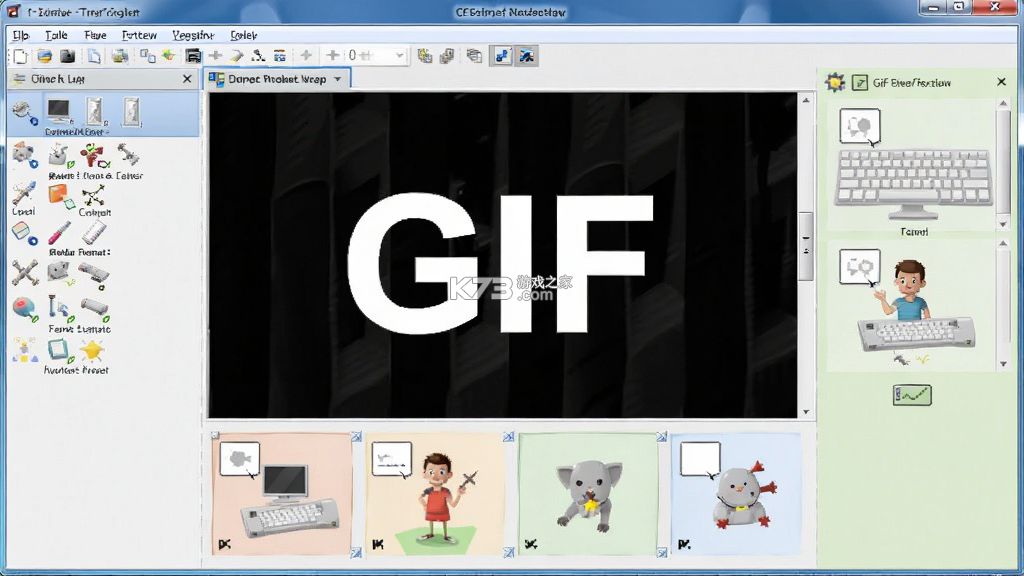Click the black film strip toolbar icon

tap(193, 56)
